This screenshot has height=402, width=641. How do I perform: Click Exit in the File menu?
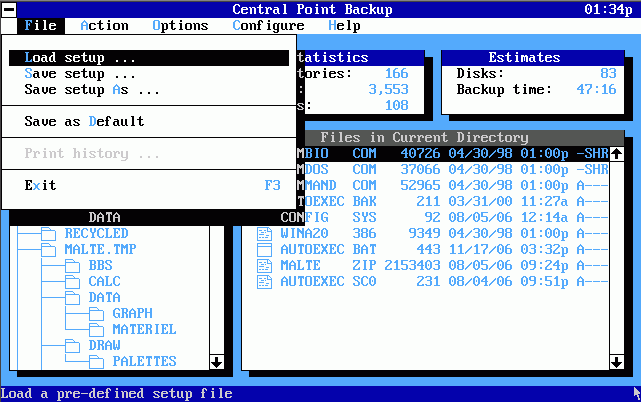tap(40, 185)
